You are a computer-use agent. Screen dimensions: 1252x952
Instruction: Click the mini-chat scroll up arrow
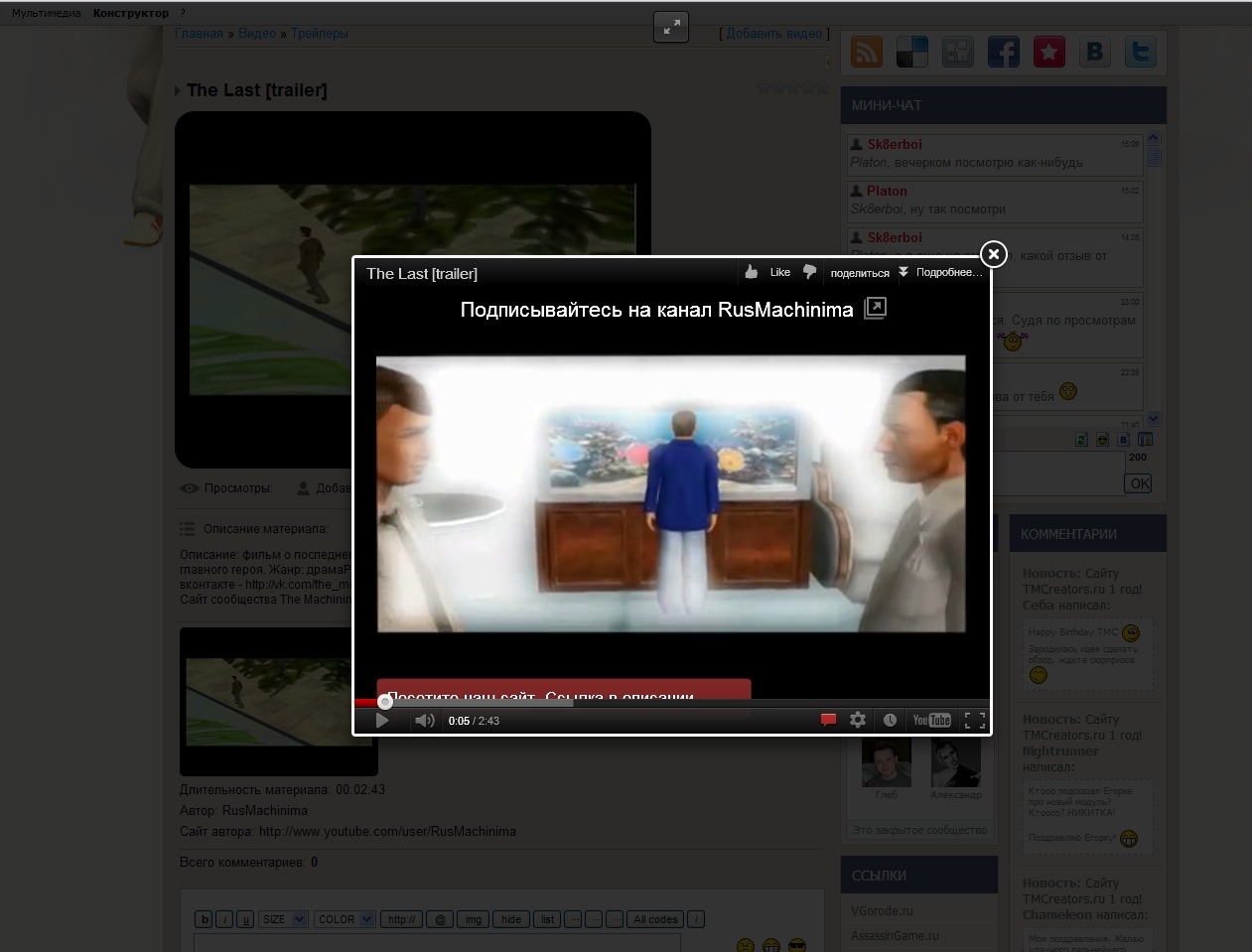(x=1153, y=138)
